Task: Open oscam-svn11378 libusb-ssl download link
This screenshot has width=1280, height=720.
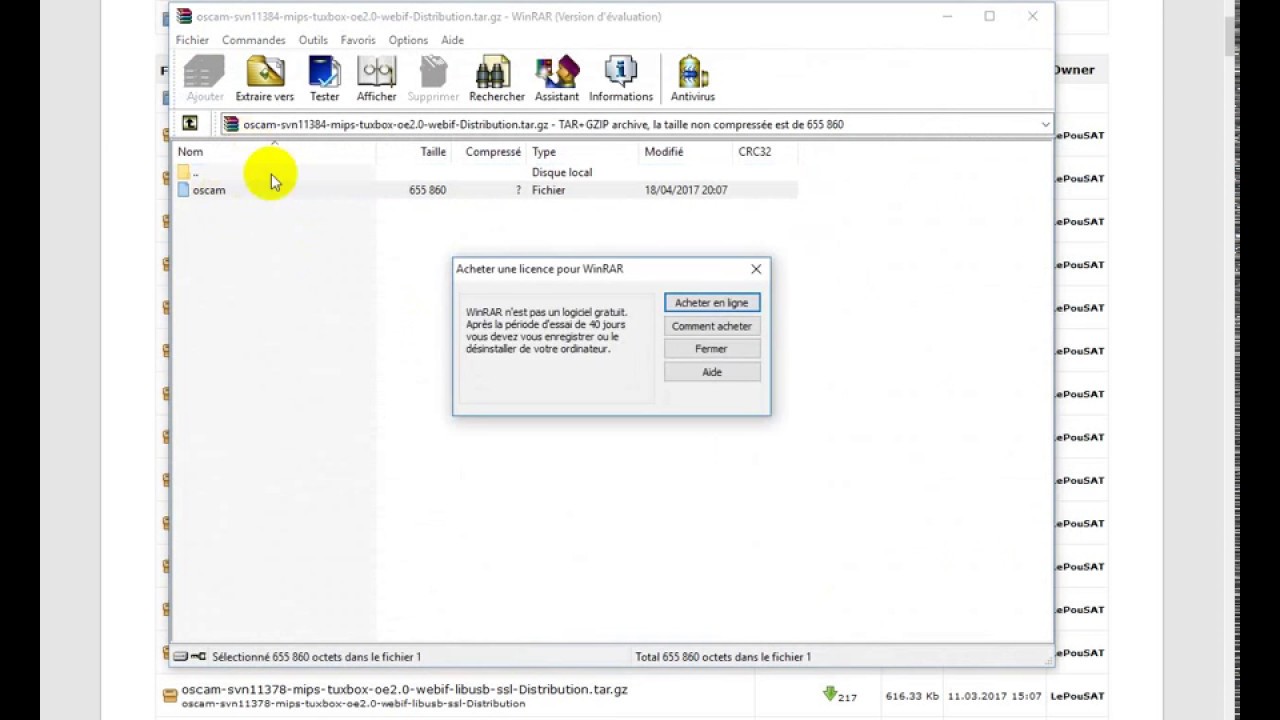Action: [404, 690]
